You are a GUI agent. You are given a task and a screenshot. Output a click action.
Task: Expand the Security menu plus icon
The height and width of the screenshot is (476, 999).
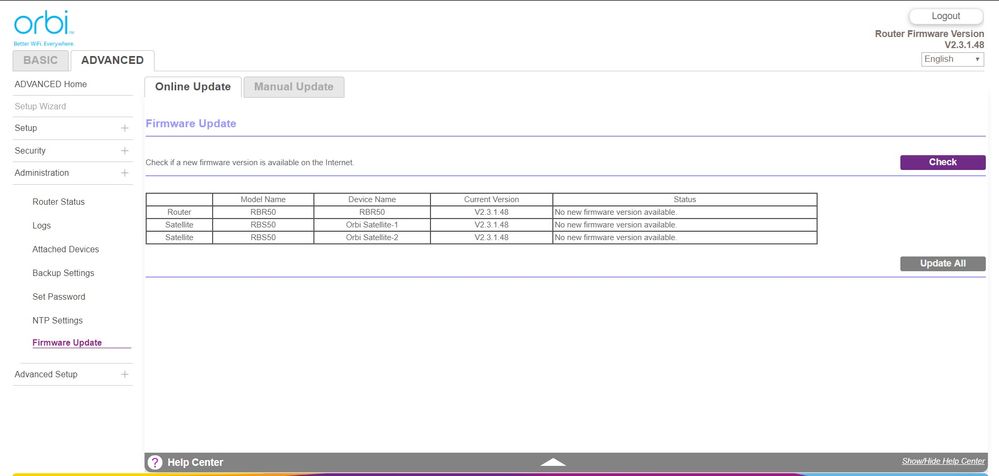124,151
